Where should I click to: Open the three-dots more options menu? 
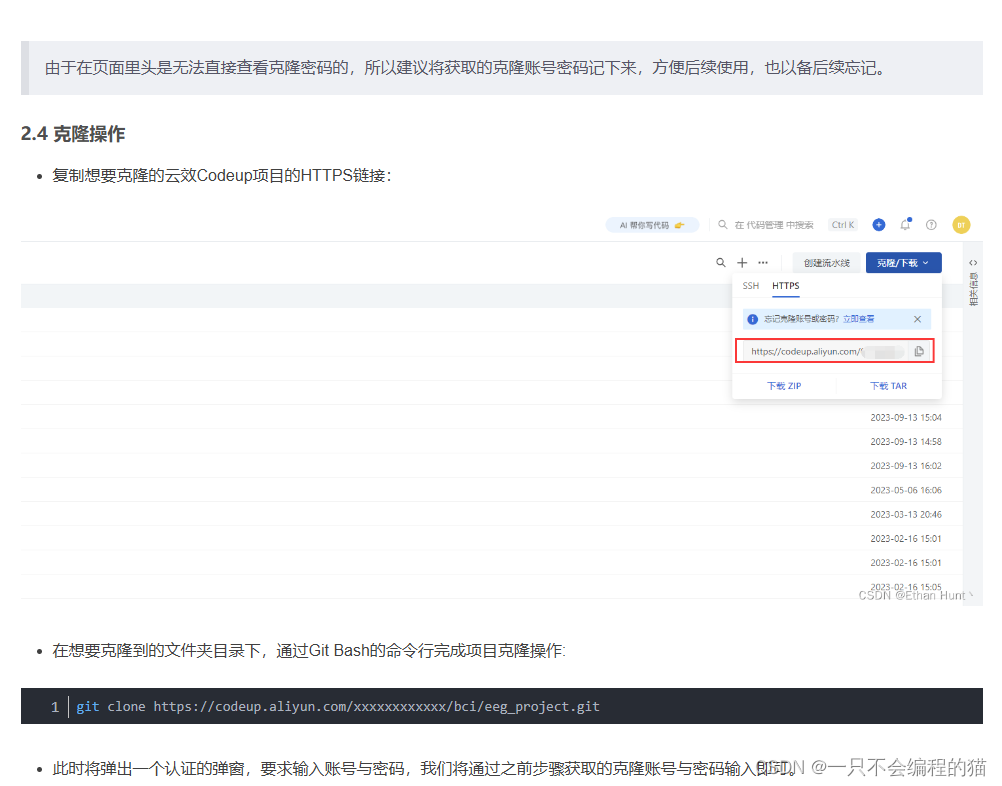point(763,263)
